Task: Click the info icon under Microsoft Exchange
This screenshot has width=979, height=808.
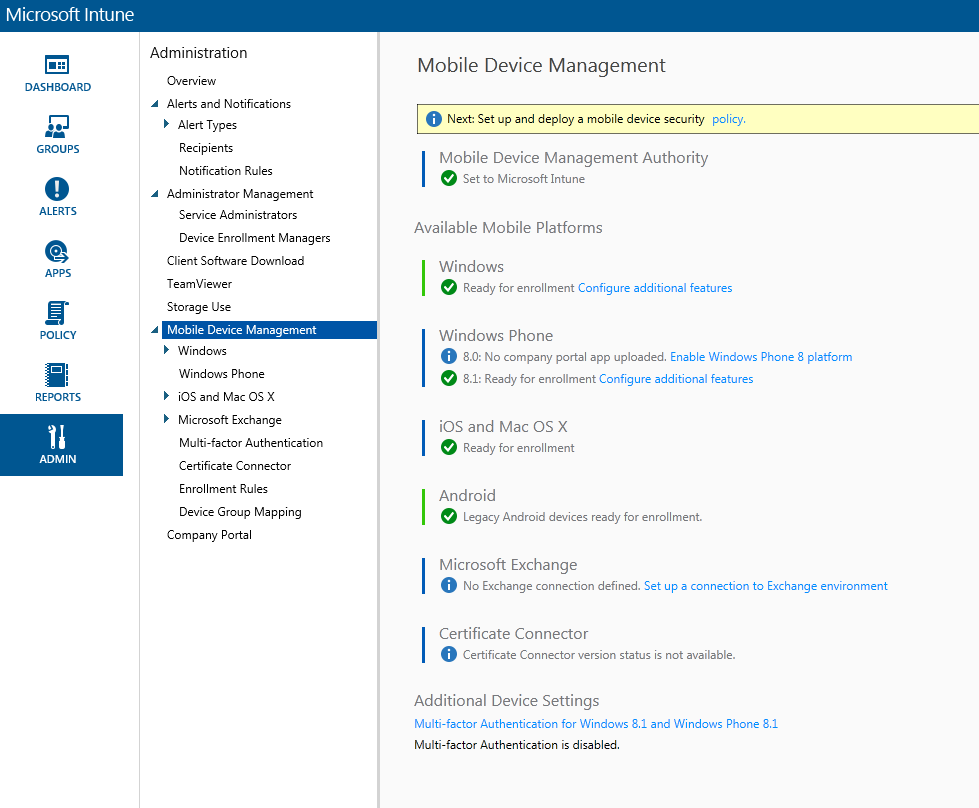Action: tap(449, 585)
